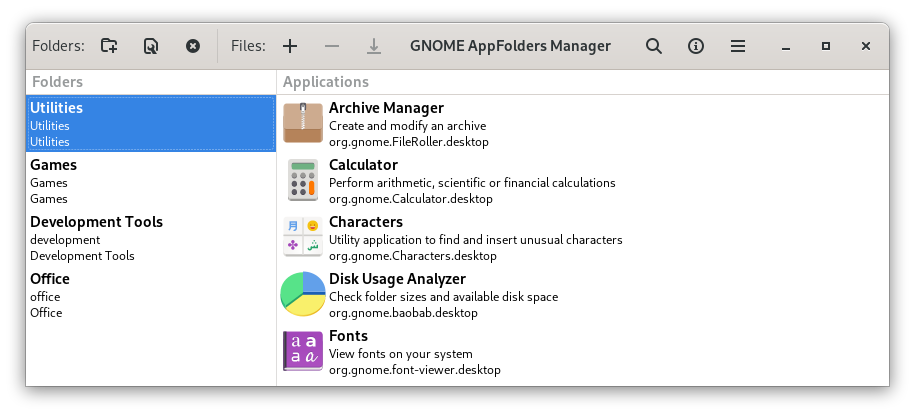The width and height of the screenshot is (915, 415).
Task: Click lowercase 'development' folder id text
Action: point(65,240)
